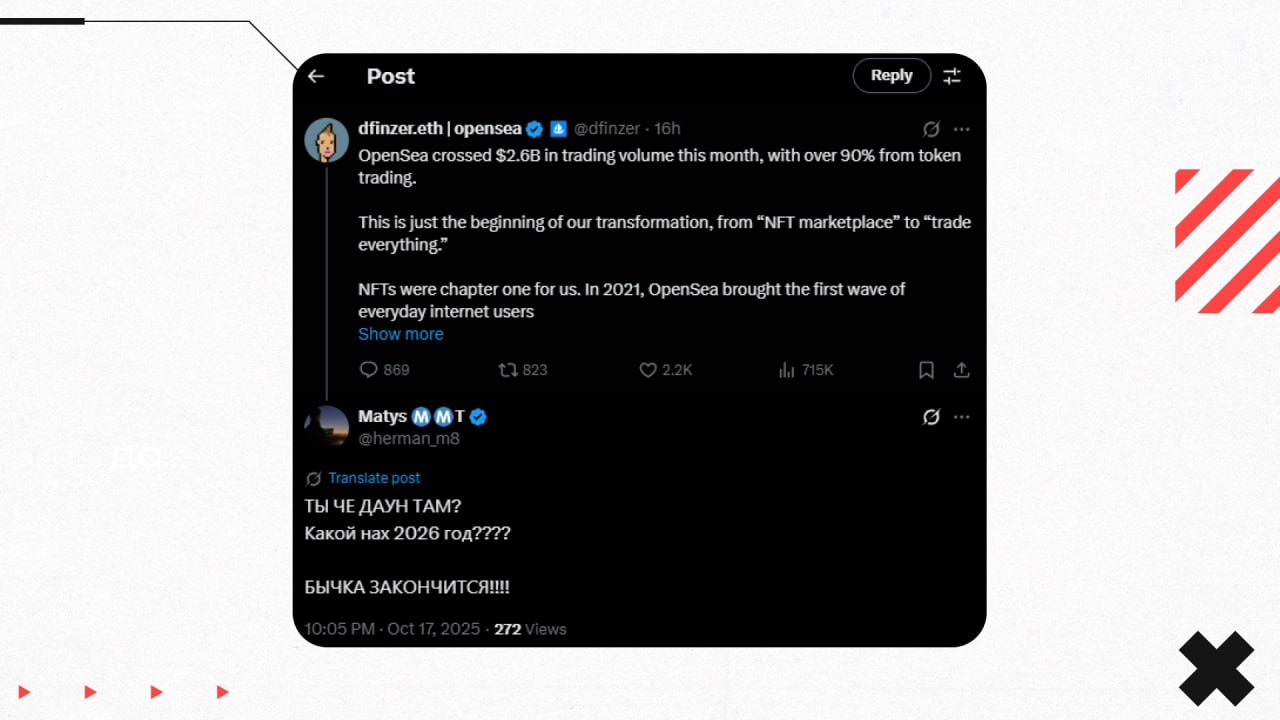Open the @dfinzer handle link
This screenshot has width=1280, height=720.
coord(607,128)
